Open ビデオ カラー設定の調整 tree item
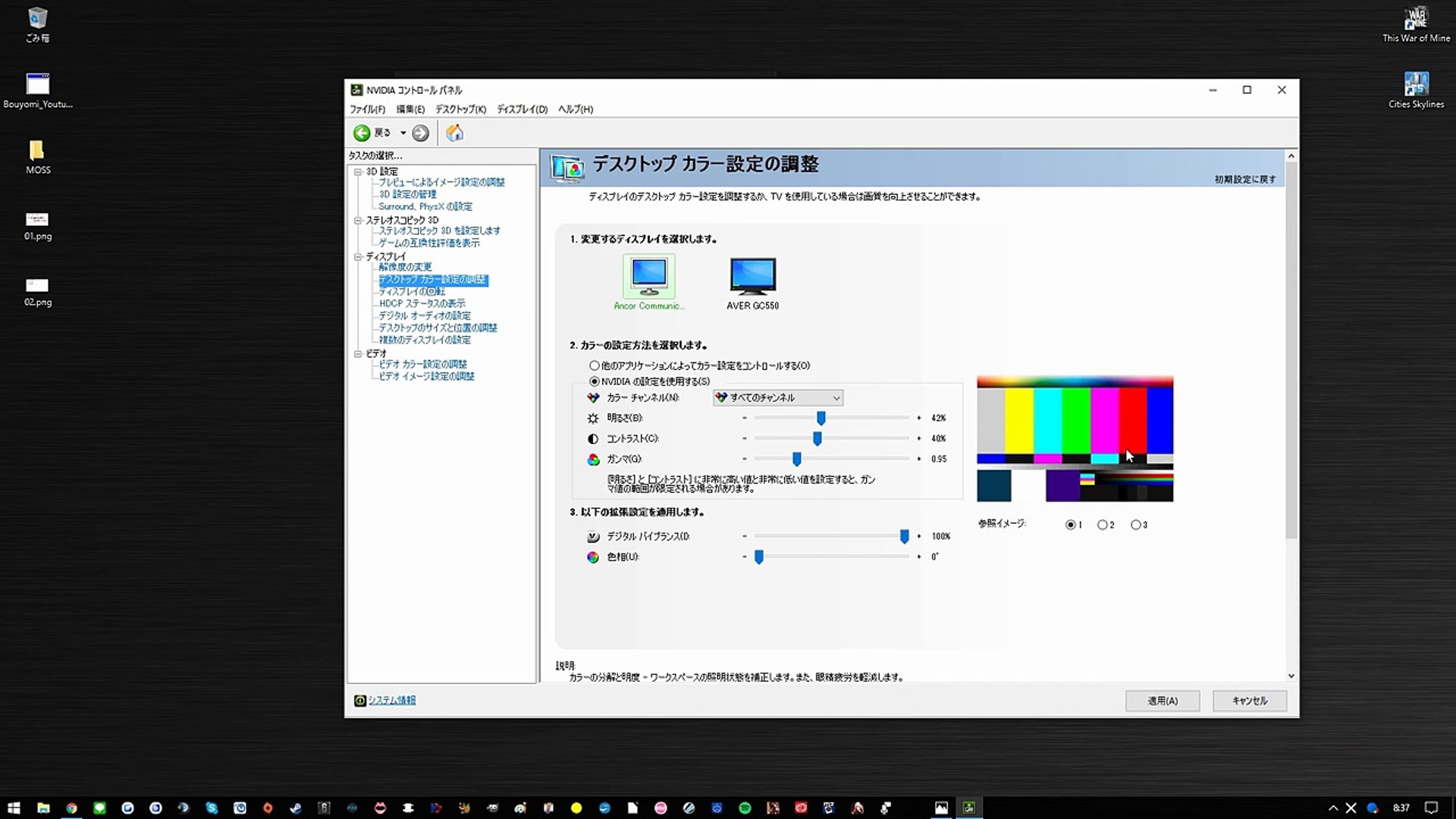 [x=422, y=364]
